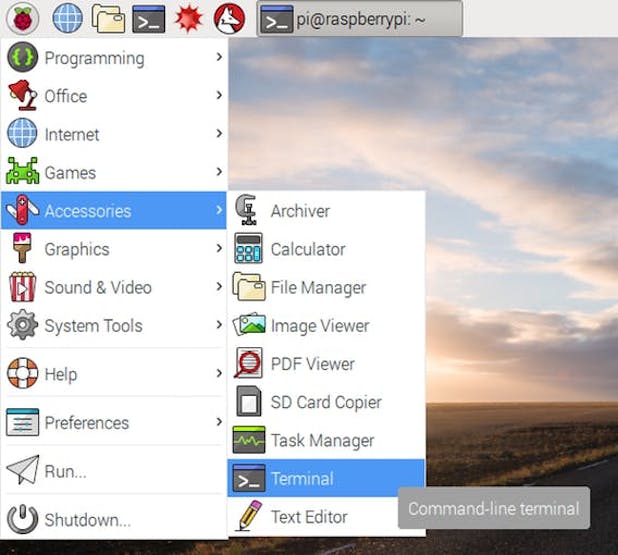Image resolution: width=618 pixels, height=555 pixels.
Task: Click the Graphics paintbrush icon
Action: tap(22, 248)
